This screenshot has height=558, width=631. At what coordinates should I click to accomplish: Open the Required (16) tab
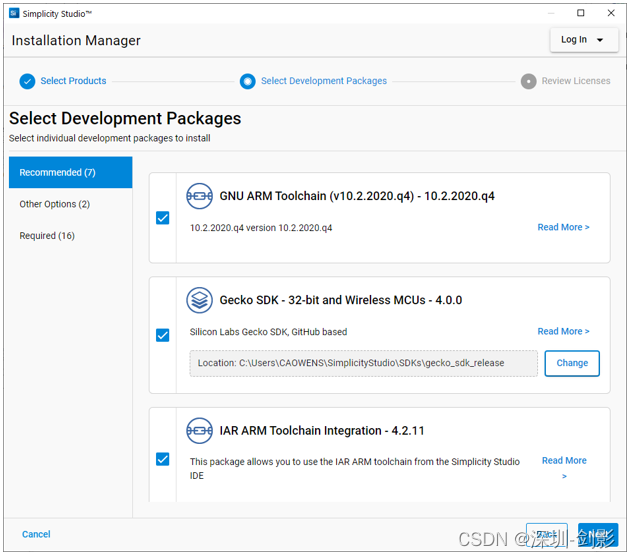coord(47,236)
